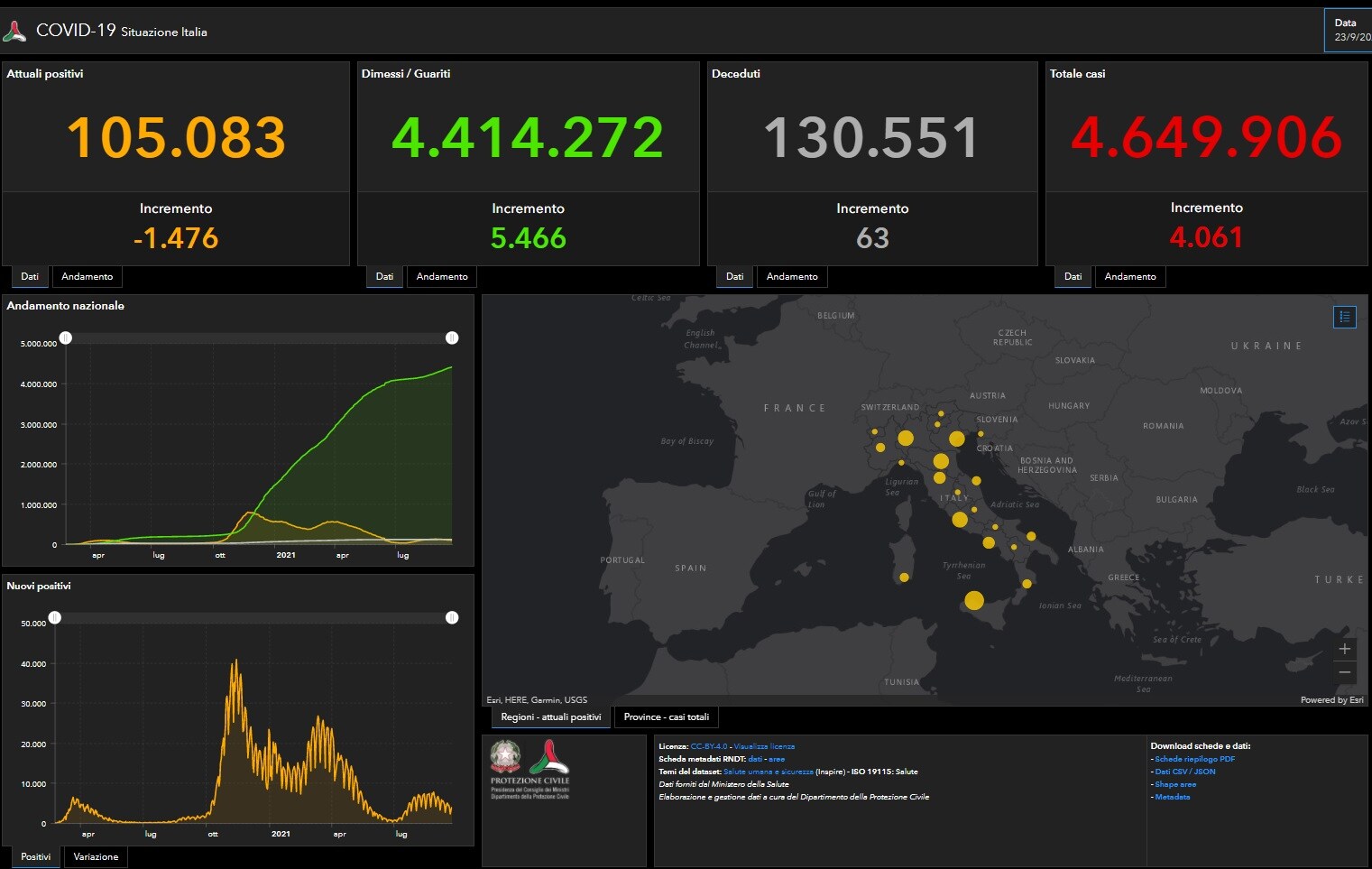Switch to Variazione chart tab
The height and width of the screenshot is (869, 1372).
click(x=96, y=856)
